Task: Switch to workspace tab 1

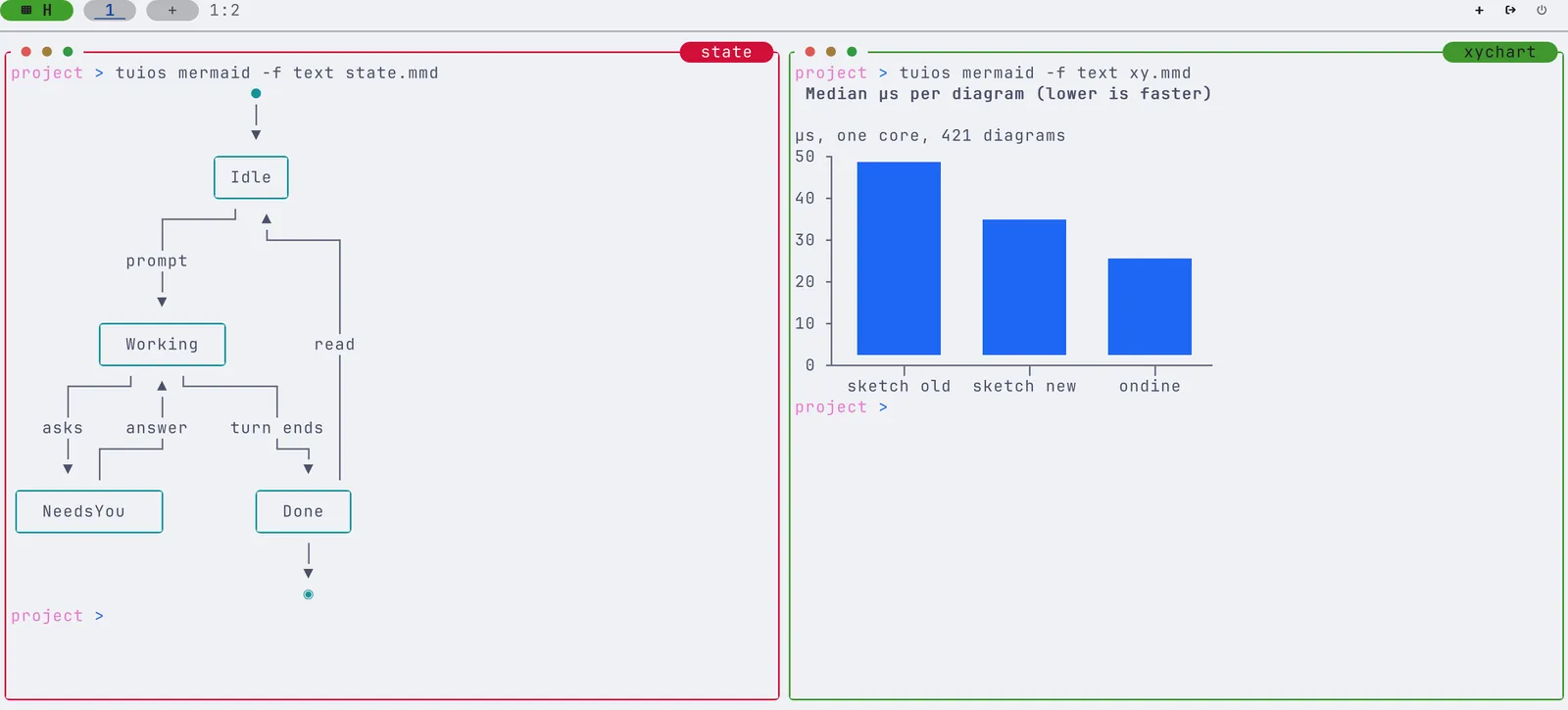Action: tap(110, 11)
